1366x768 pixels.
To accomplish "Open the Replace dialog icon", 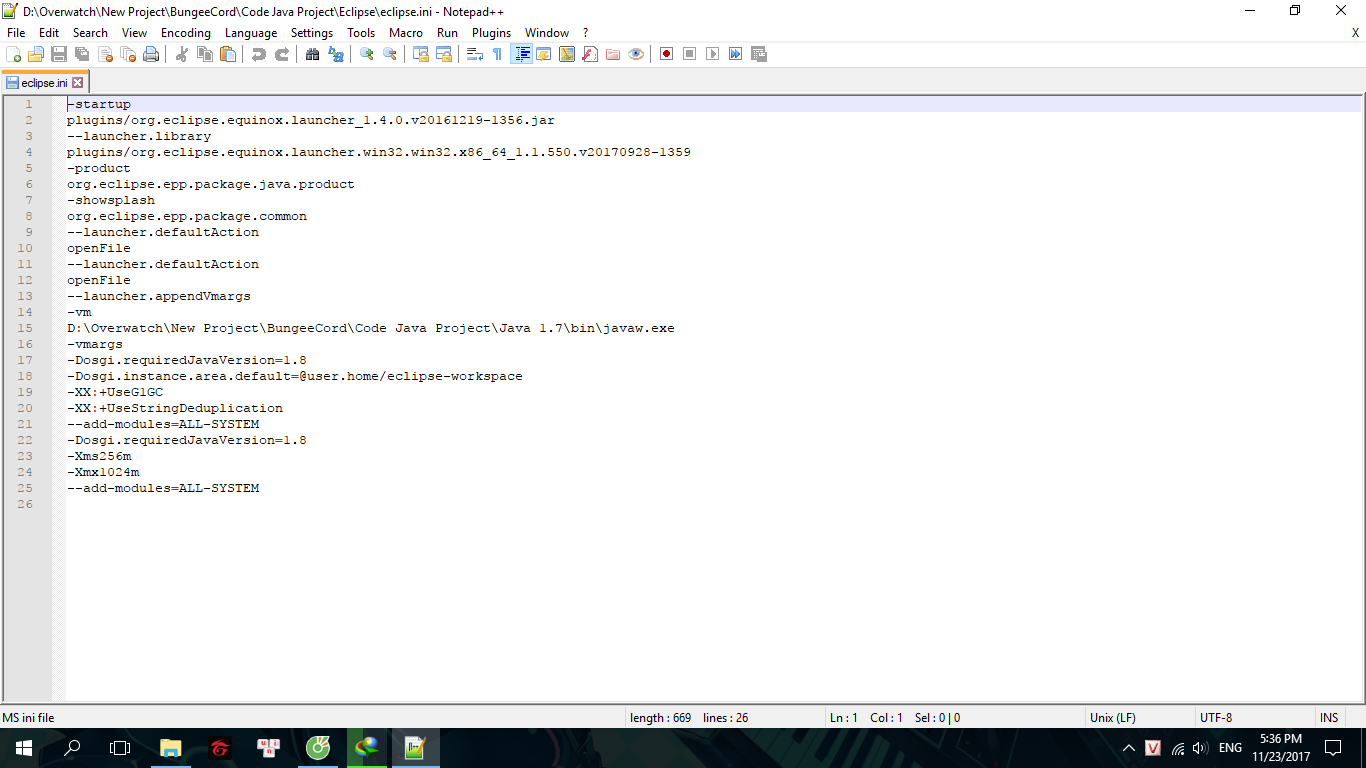I will pos(336,54).
